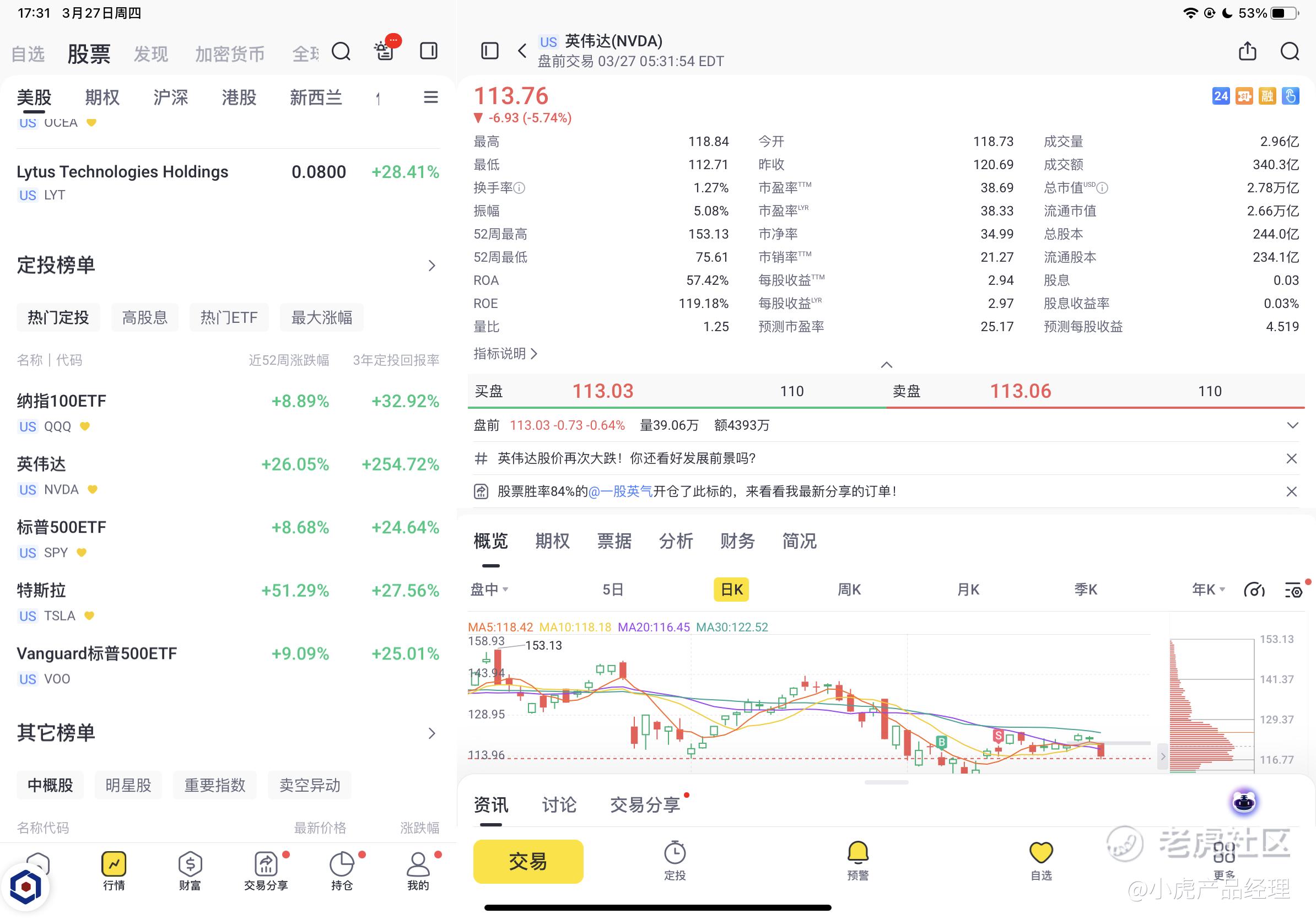The width and height of the screenshot is (1316, 919).
Task: Open 特斯拉 TSLA row
Action: (228, 602)
